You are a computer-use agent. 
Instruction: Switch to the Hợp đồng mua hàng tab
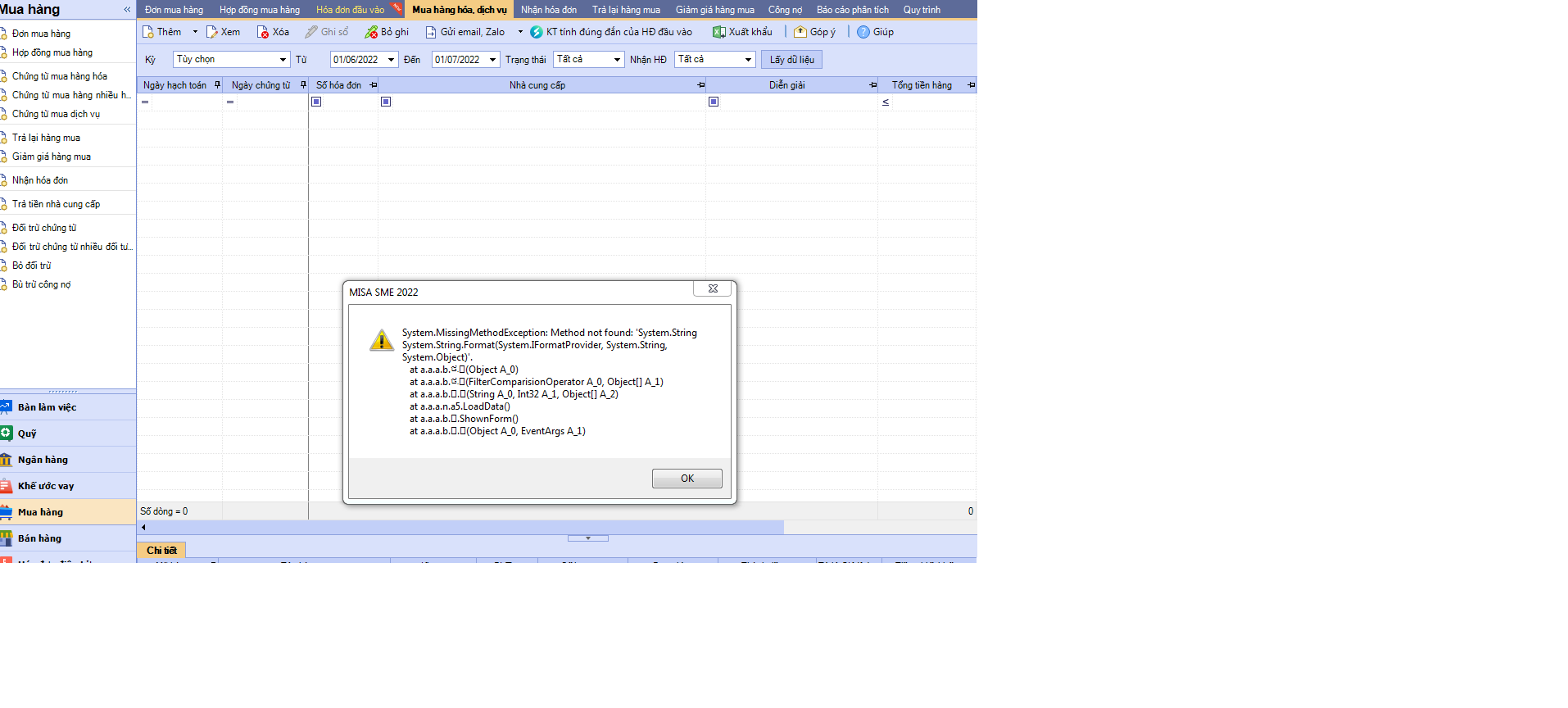pyautogui.click(x=260, y=10)
